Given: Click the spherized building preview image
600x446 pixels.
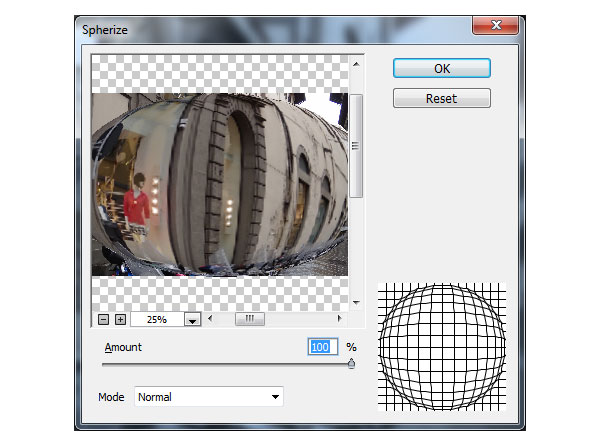Looking at the screenshot, I should pyautogui.click(x=220, y=184).
